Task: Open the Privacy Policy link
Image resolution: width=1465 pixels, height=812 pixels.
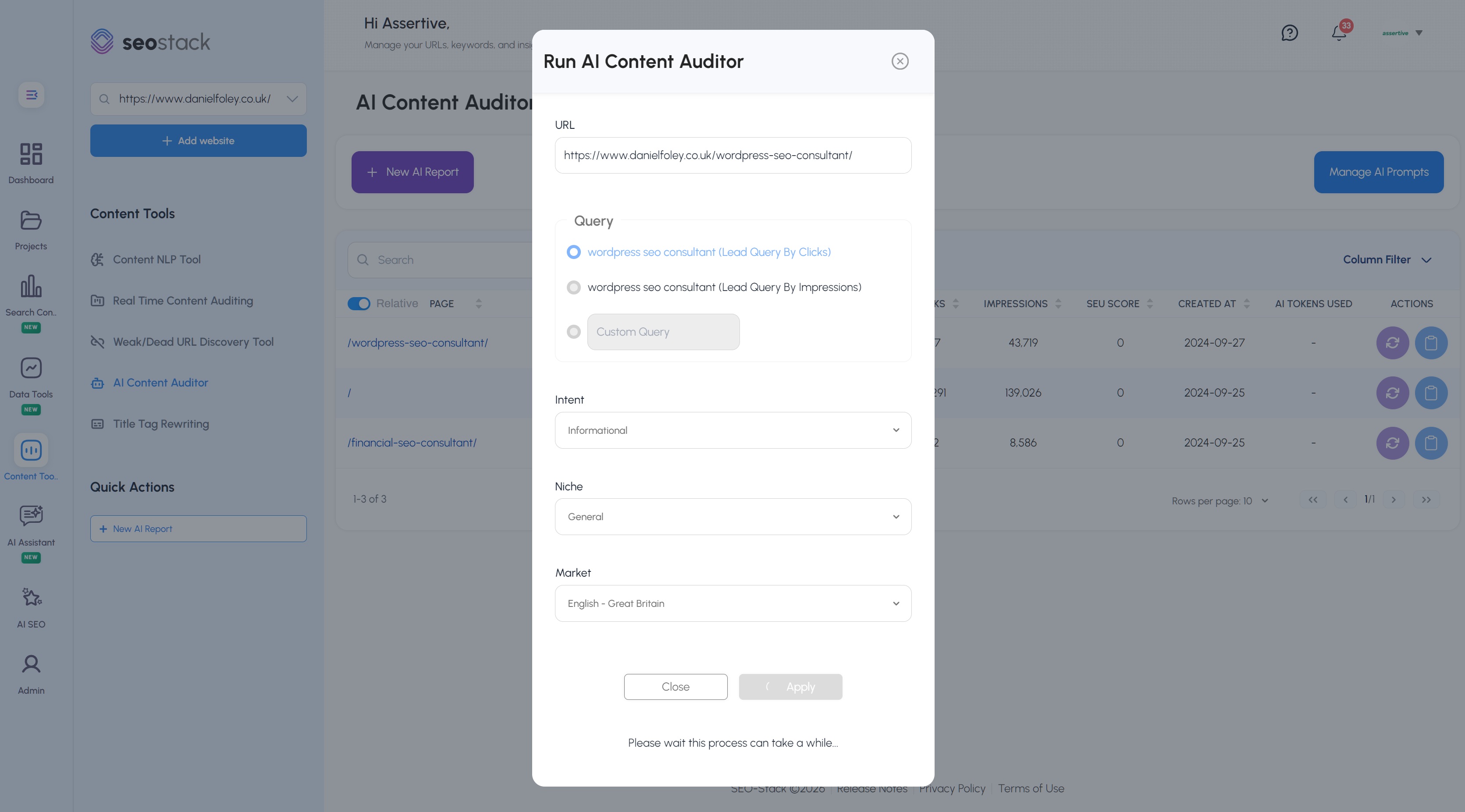Action: coord(952,788)
